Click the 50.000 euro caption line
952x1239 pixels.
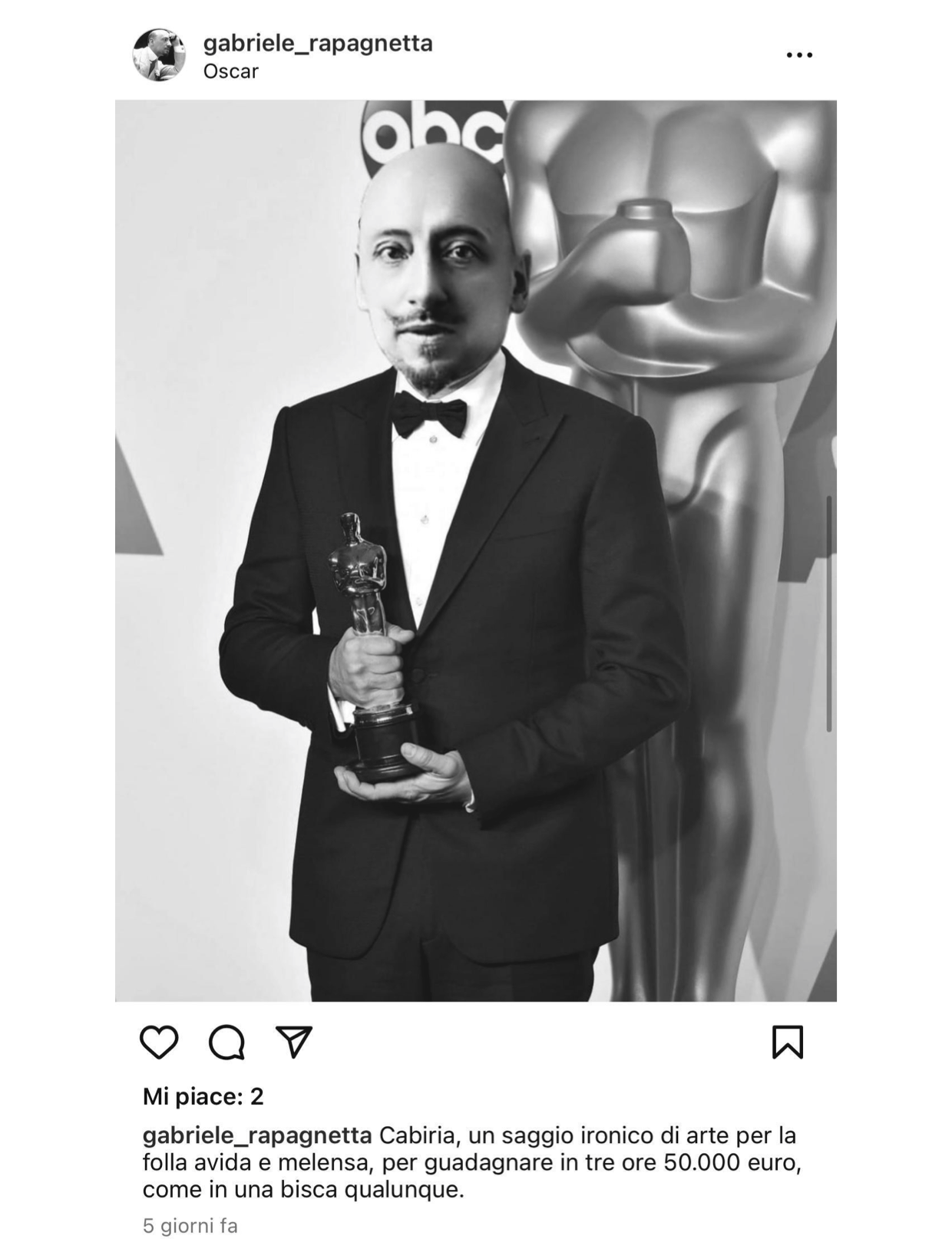(x=472, y=1162)
